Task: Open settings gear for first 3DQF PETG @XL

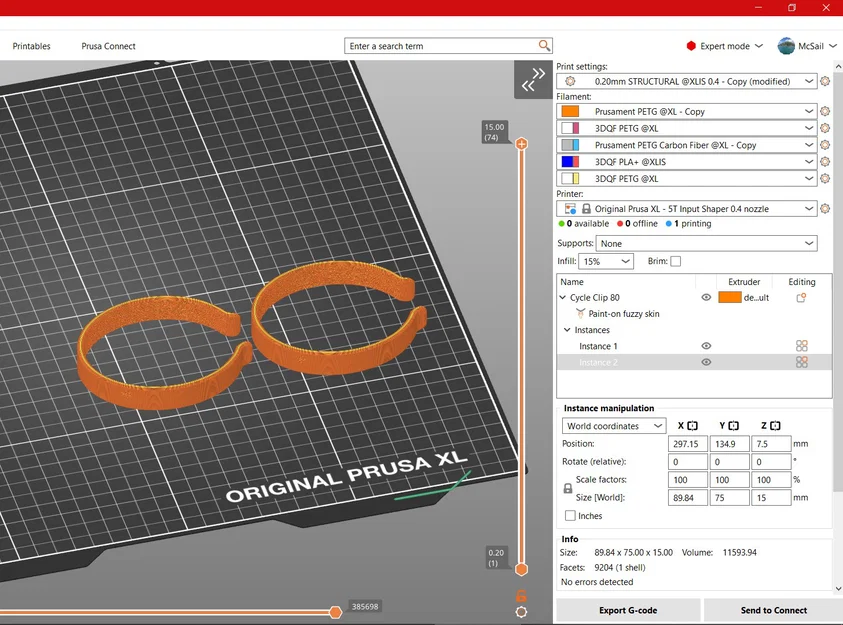Action: [825, 128]
